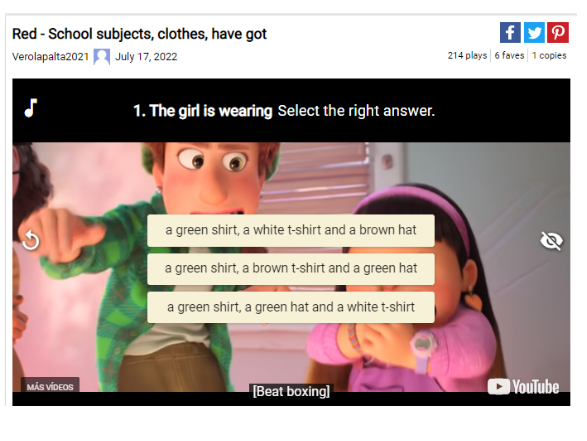This screenshot has height=441, width=587.
Task: Click the replay circular arrow icon
Action: [x=31, y=240]
